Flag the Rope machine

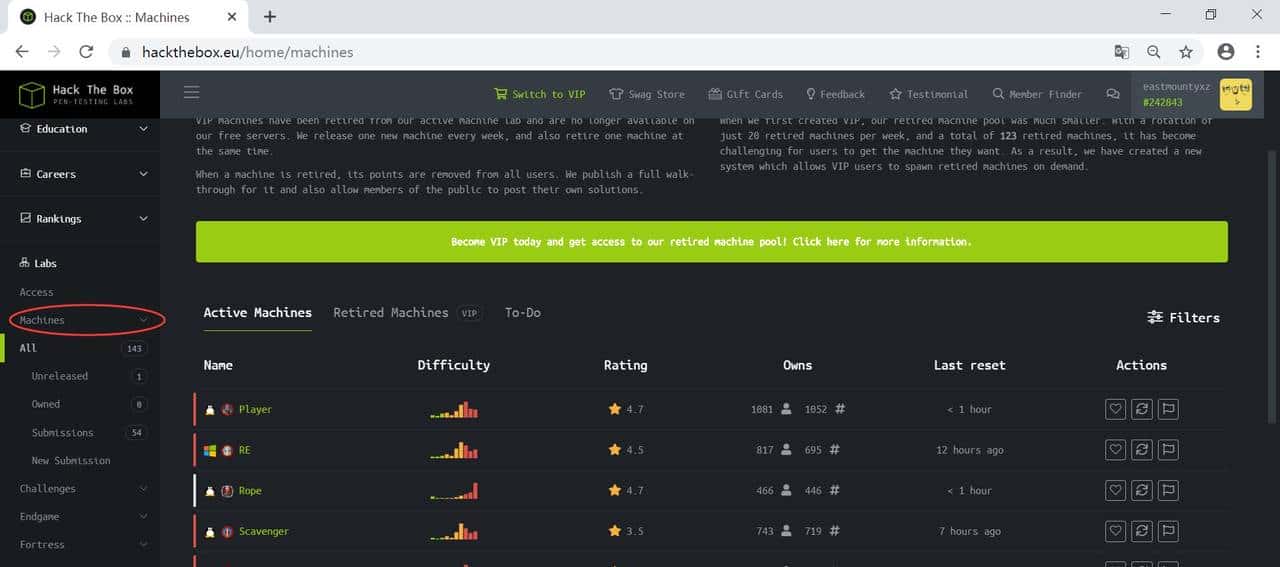[1168, 491]
